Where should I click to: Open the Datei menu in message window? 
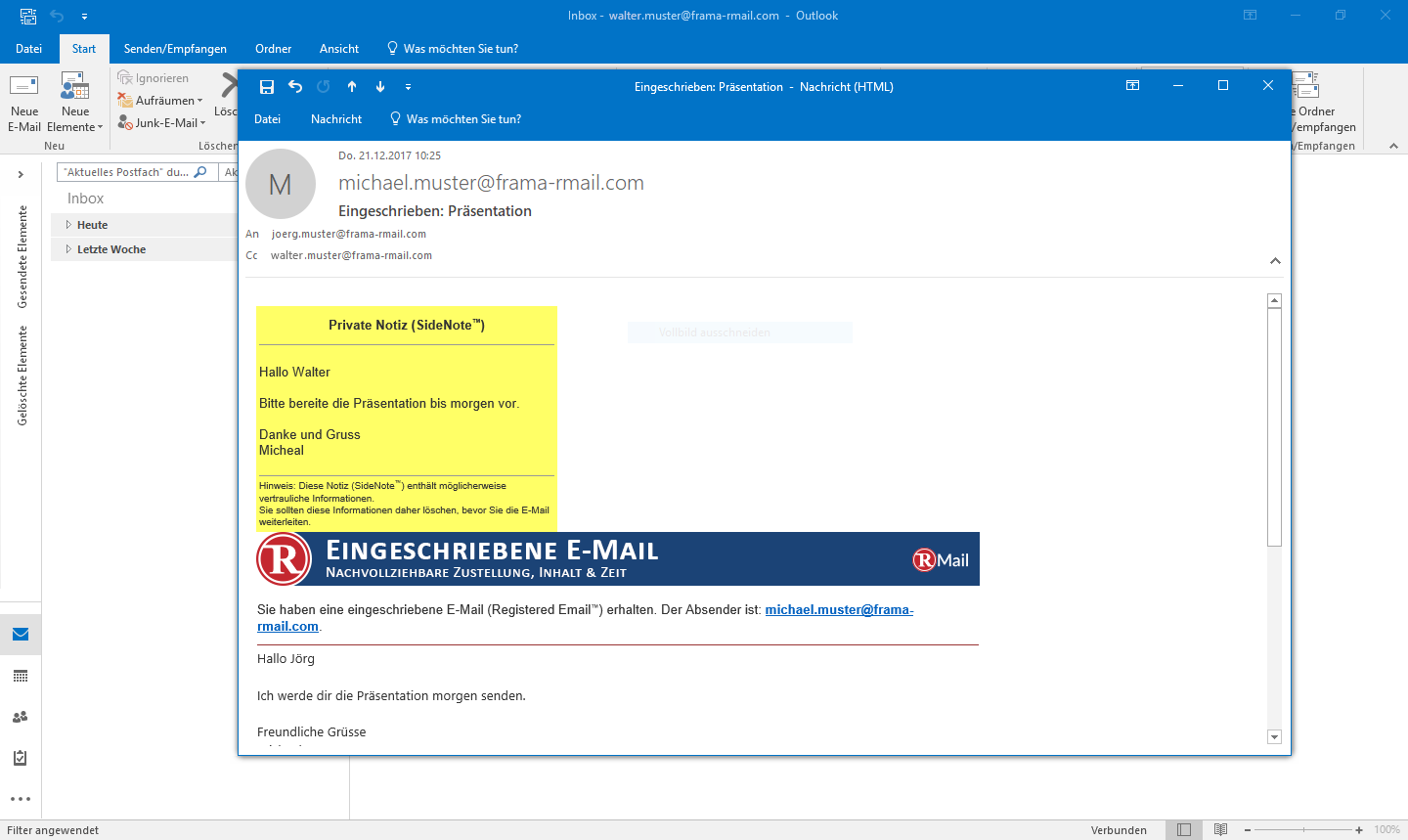(267, 119)
